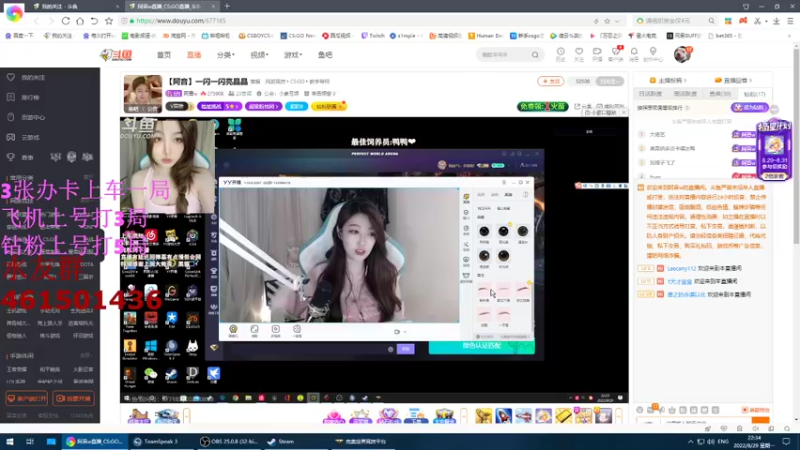This screenshot has width=800, height=450.
Task: Expand the 视频 dropdown in Douyu nav
Action: coord(259,55)
